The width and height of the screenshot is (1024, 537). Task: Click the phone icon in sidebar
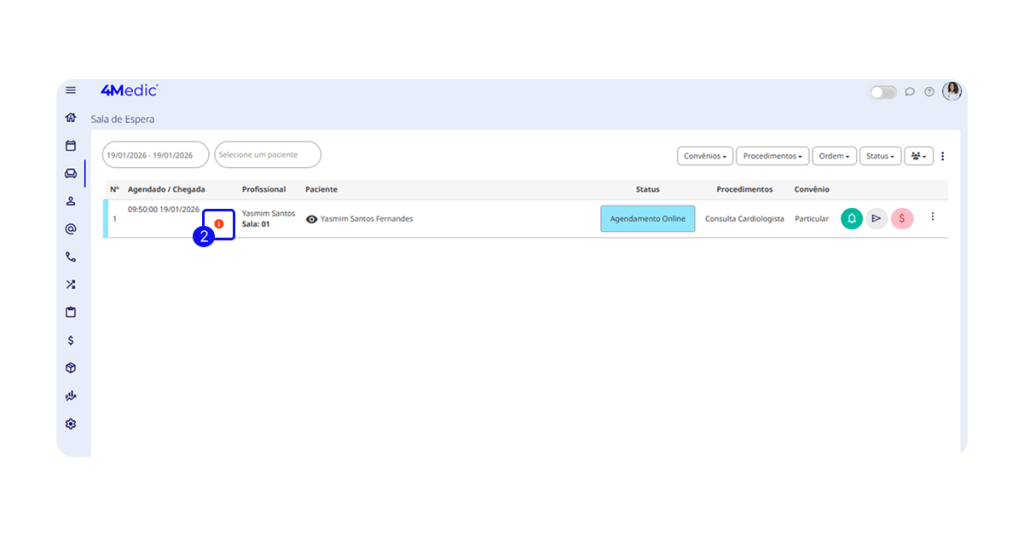tap(70, 257)
